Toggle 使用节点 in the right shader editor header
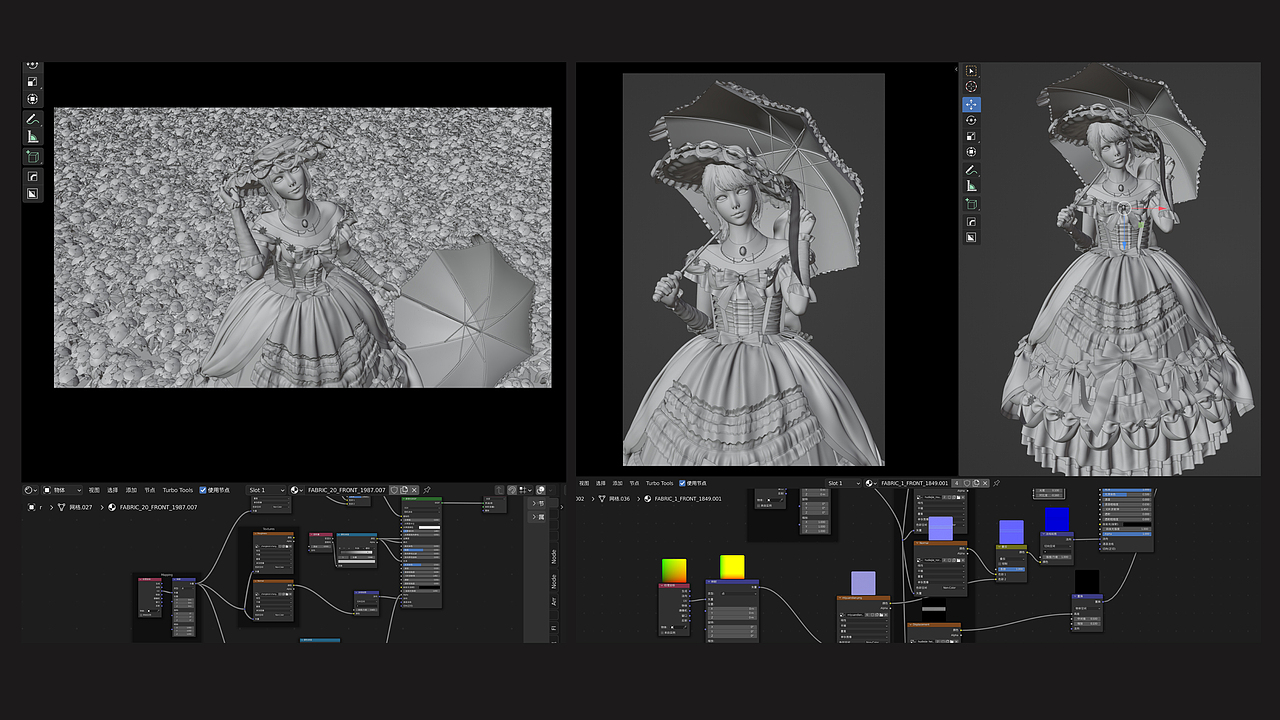 [x=681, y=484]
